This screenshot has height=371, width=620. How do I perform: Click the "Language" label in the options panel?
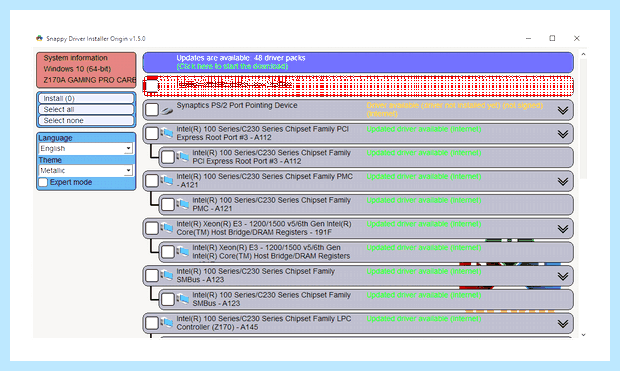pyautogui.click(x=55, y=138)
